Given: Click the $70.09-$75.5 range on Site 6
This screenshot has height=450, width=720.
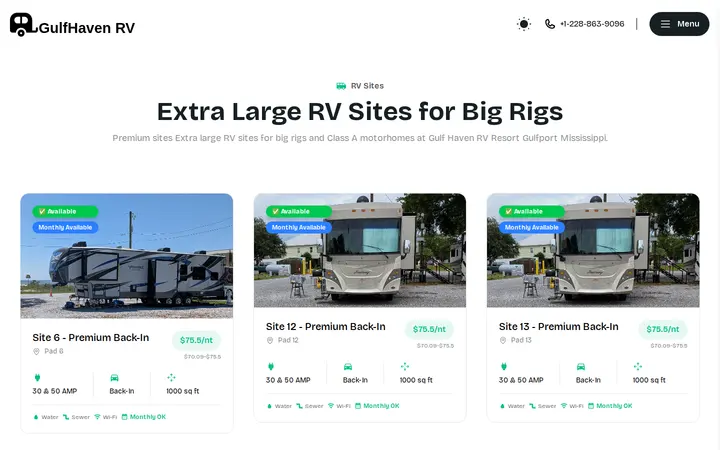Looking at the screenshot, I should [x=202, y=357].
